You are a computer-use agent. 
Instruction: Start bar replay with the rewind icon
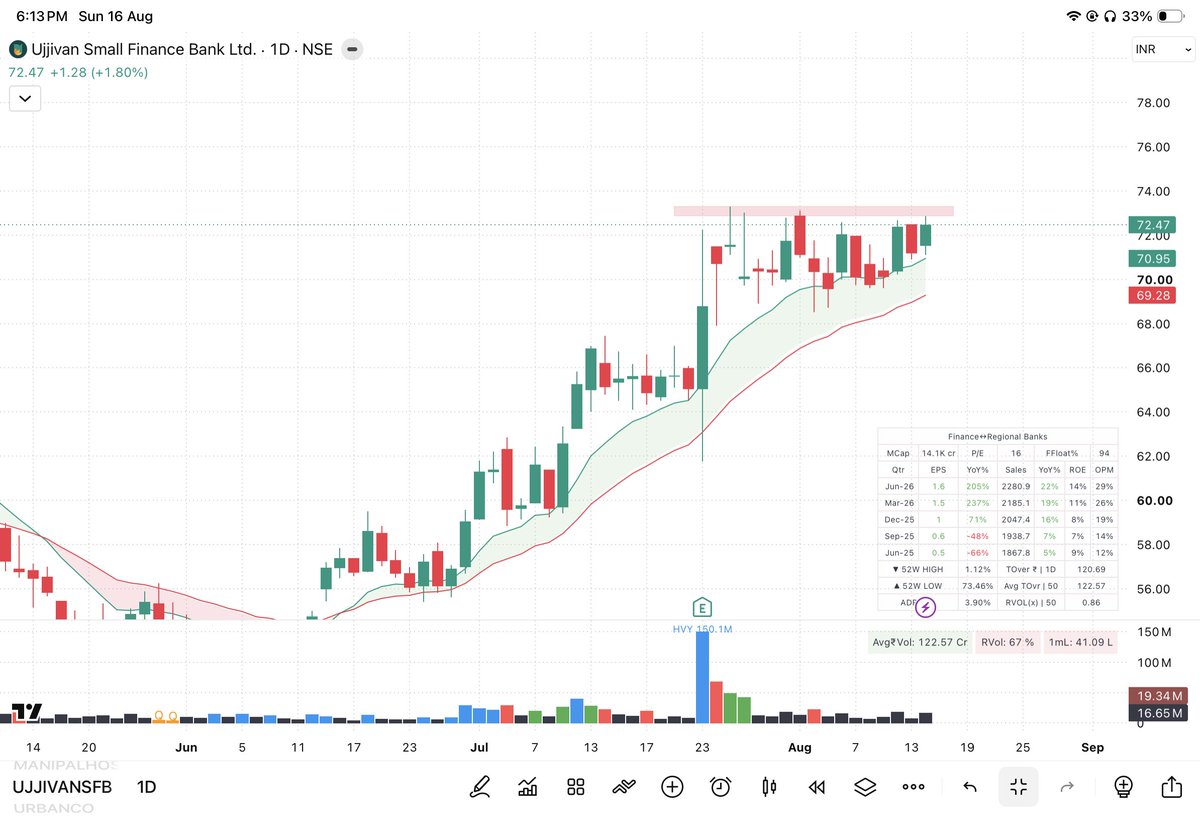[817, 787]
